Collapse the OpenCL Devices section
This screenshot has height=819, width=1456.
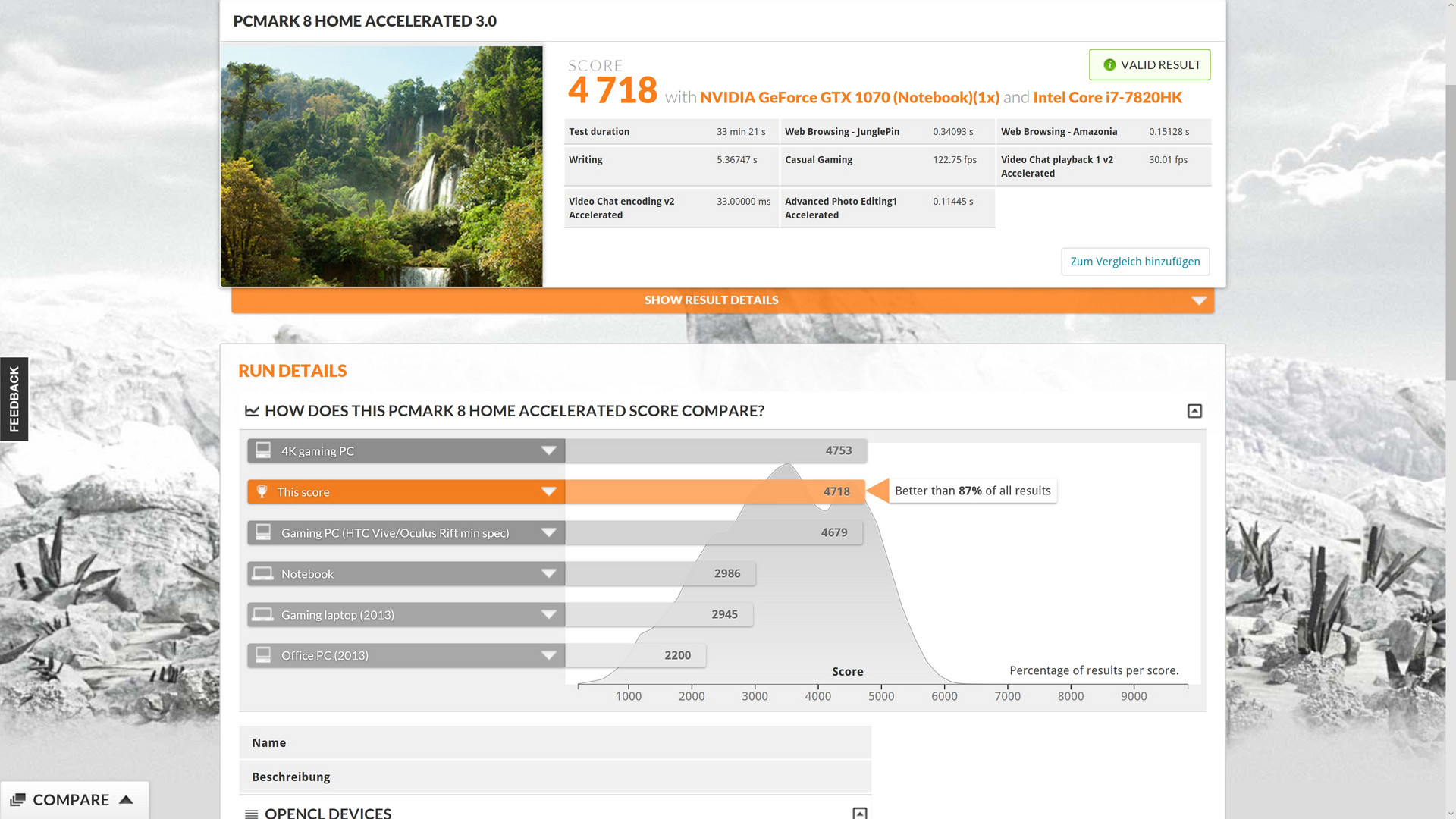(x=859, y=813)
